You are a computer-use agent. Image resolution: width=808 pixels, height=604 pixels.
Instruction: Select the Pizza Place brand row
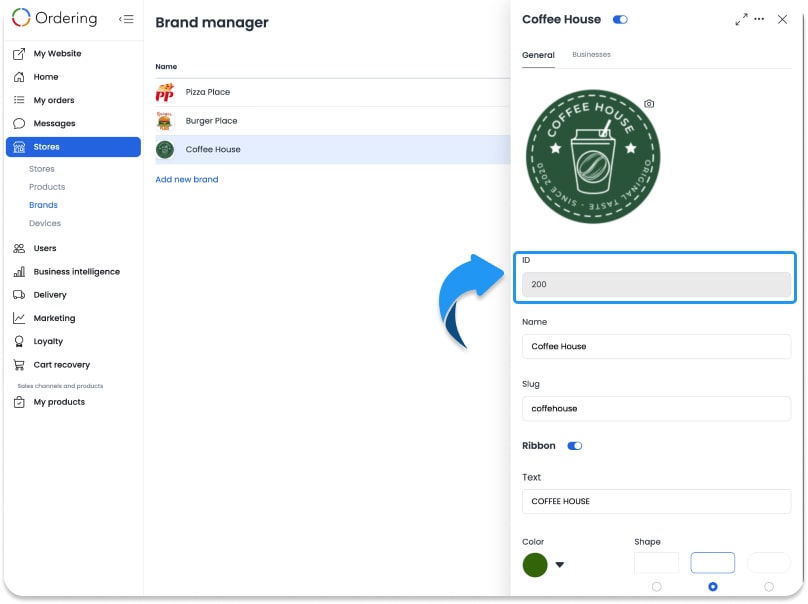point(332,92)
